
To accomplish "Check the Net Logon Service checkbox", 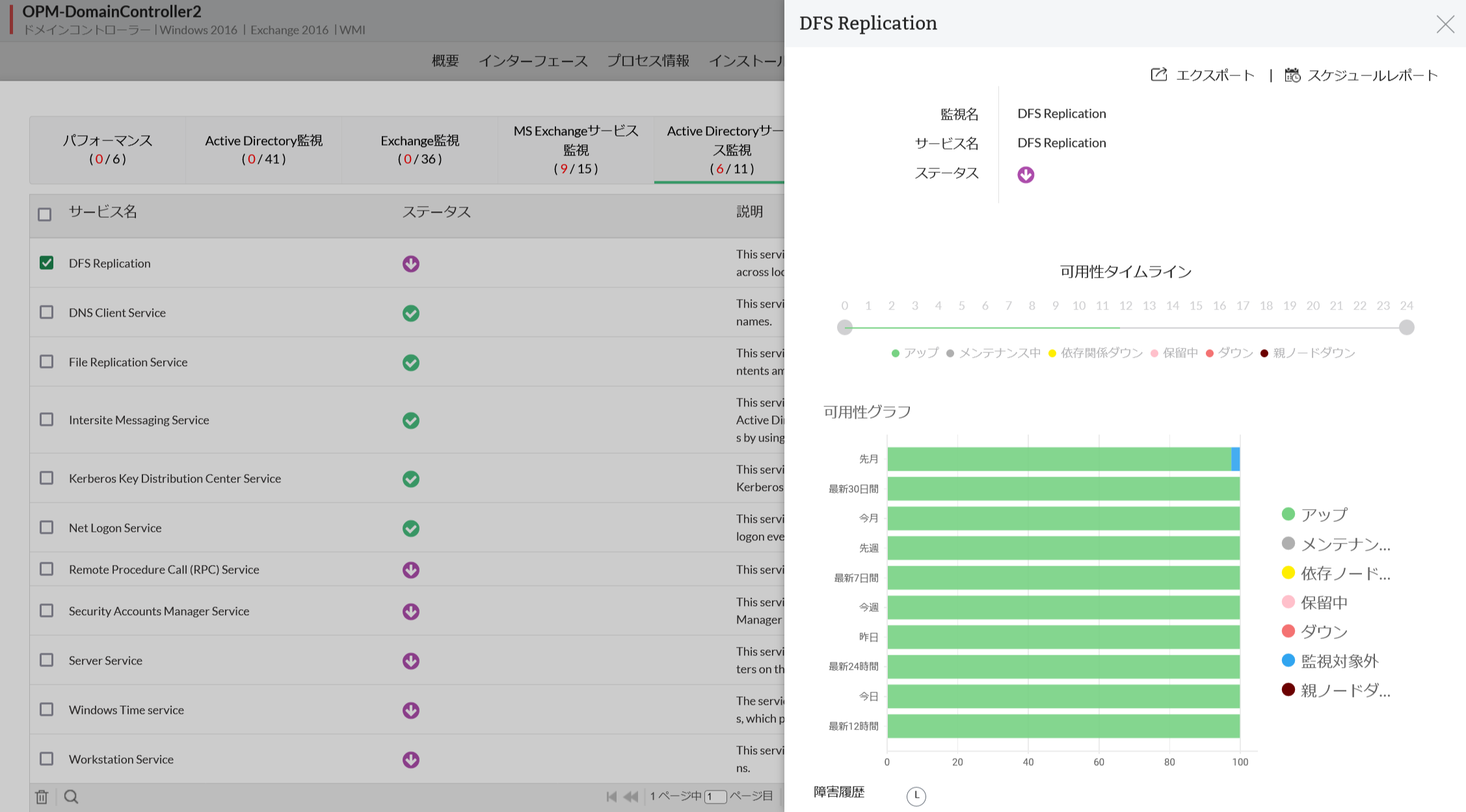I will (x=46, y=527).
